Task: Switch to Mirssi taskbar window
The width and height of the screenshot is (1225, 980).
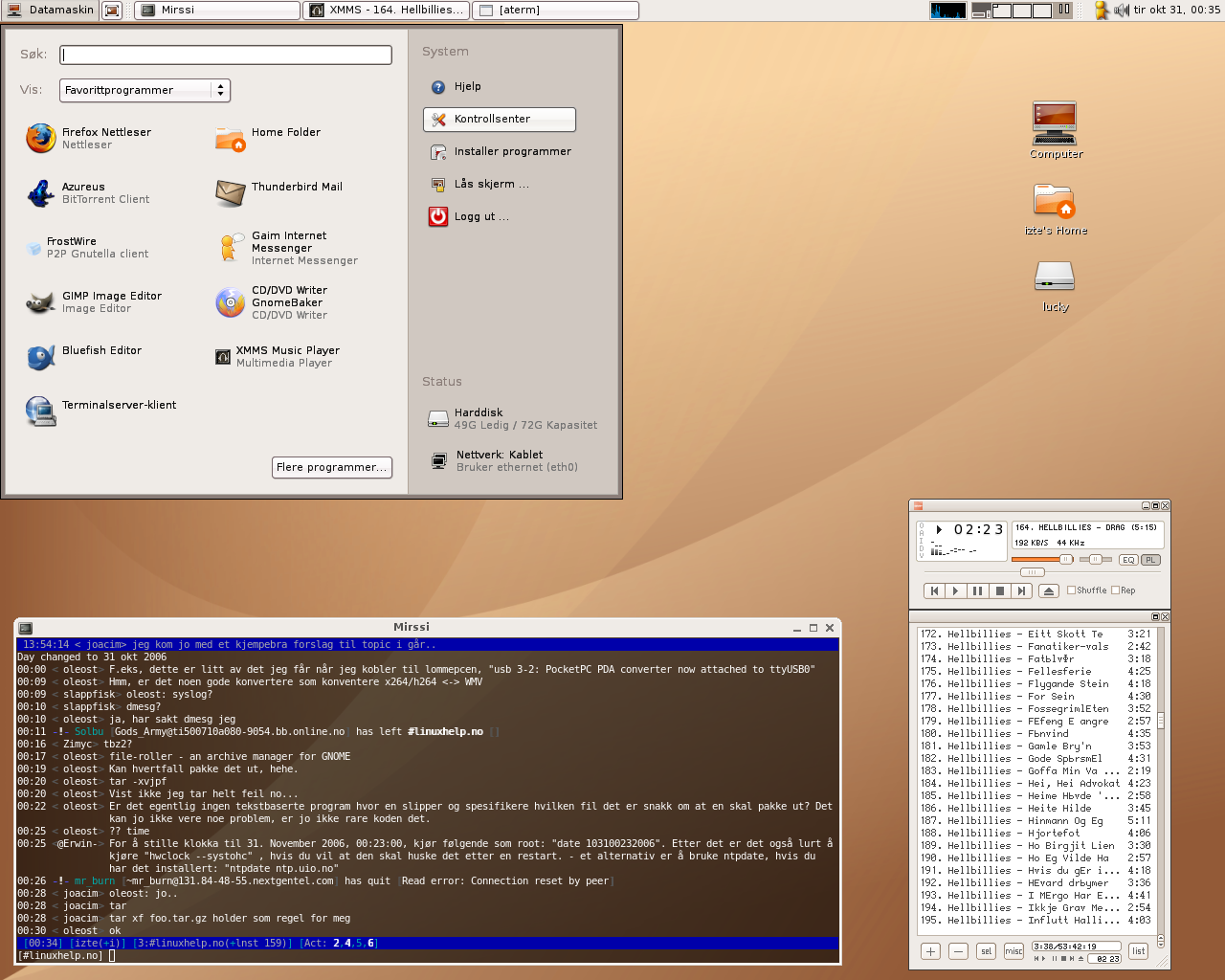Action: (x=217, y=10)
